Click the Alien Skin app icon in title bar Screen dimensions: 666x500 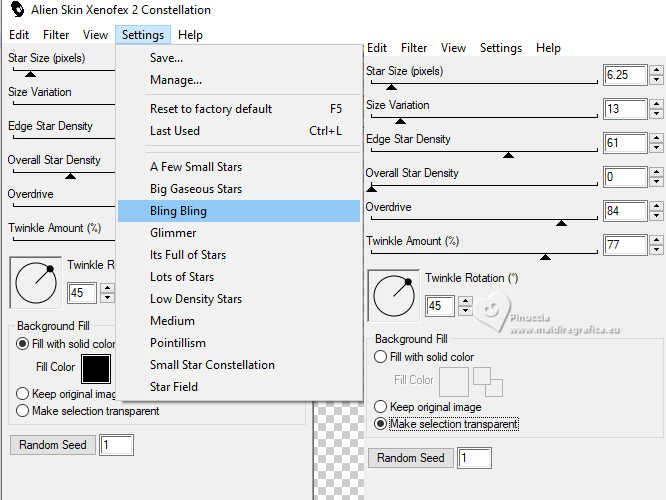(17, 9)
